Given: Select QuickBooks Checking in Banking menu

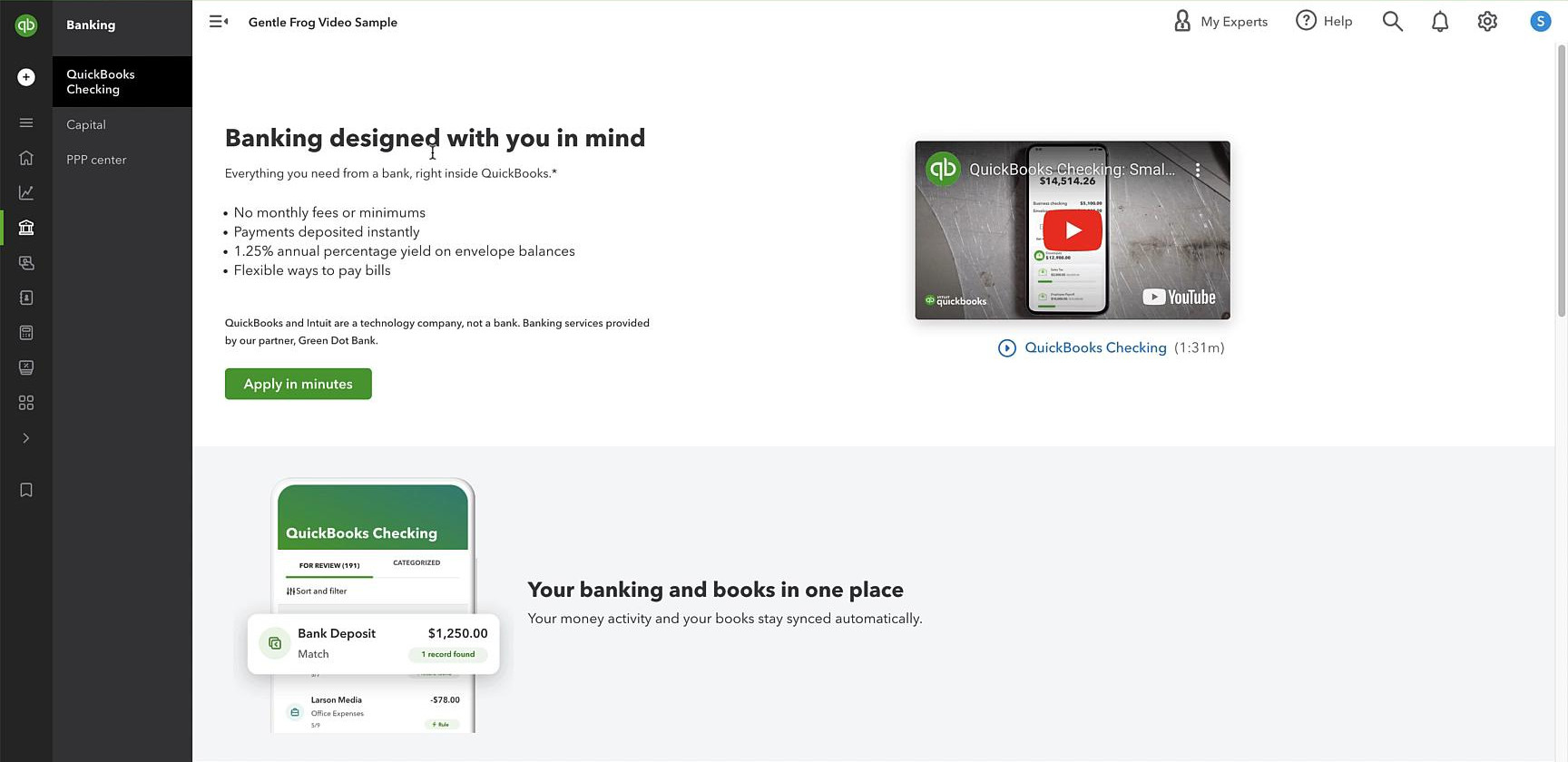Looking at the screenshot, I should pyautogui.click(x=122, y=82).
